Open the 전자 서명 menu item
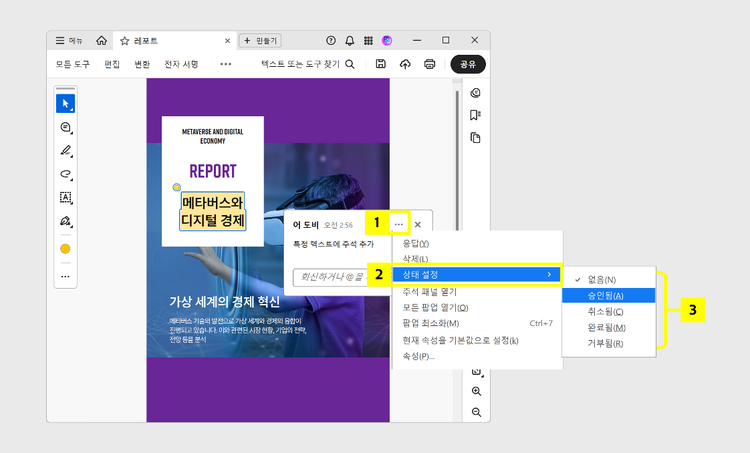The image size is (750, 453). (181, 64)
